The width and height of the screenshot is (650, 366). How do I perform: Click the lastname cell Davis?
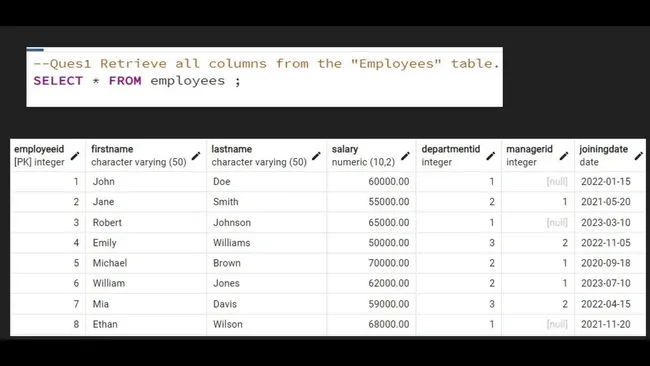pyautogui.click(x=267, y=304)
